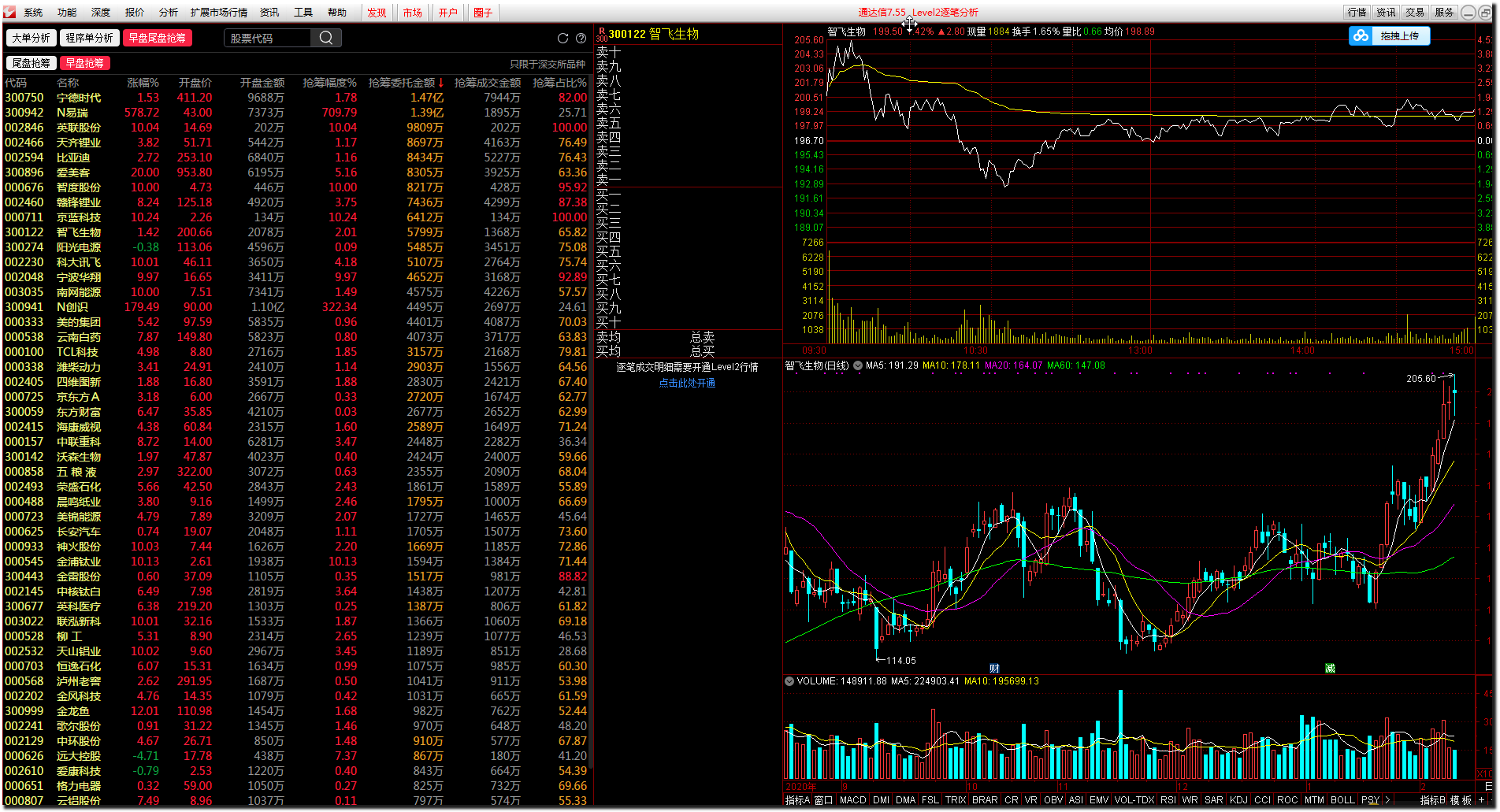This screenshot has width=1500, height=812.
Task: Select the 美的集团 row
Action: click(296, 322)
